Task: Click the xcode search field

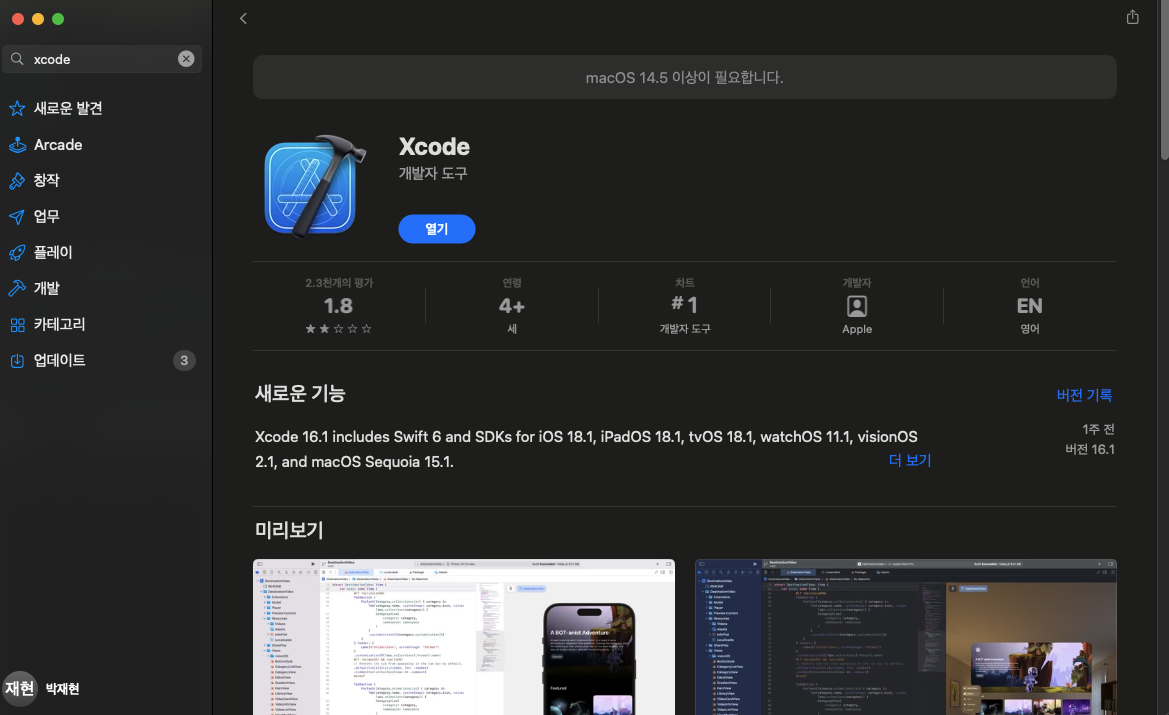Action: (102, 59)
